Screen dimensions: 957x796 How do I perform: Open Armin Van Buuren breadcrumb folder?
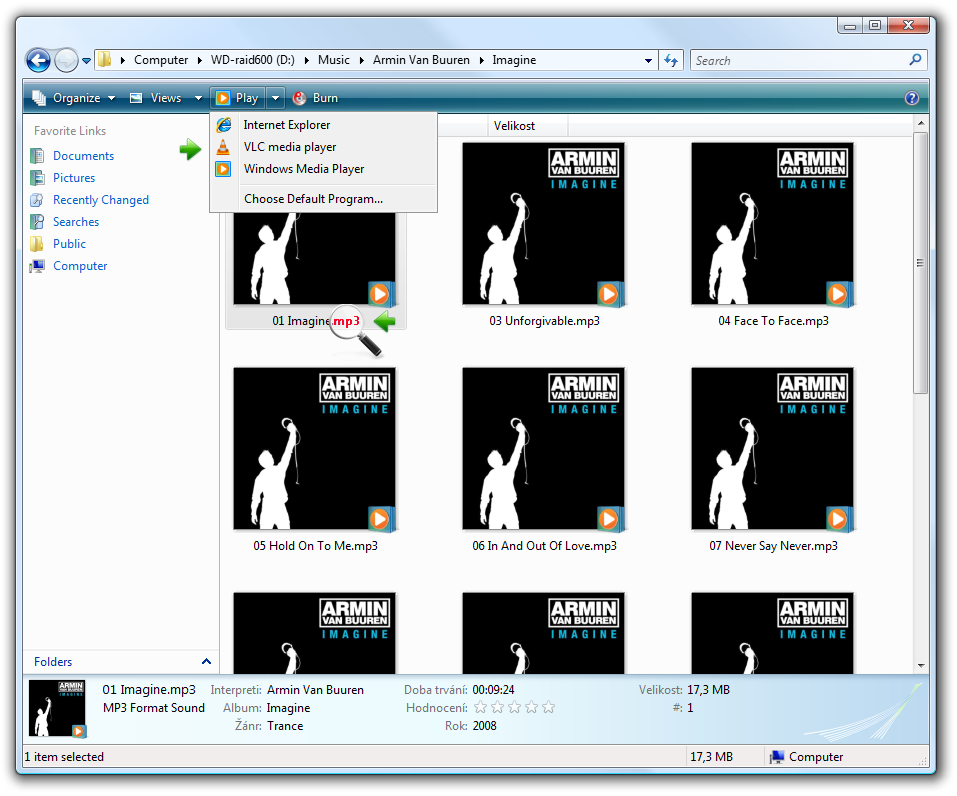point(421,60)
